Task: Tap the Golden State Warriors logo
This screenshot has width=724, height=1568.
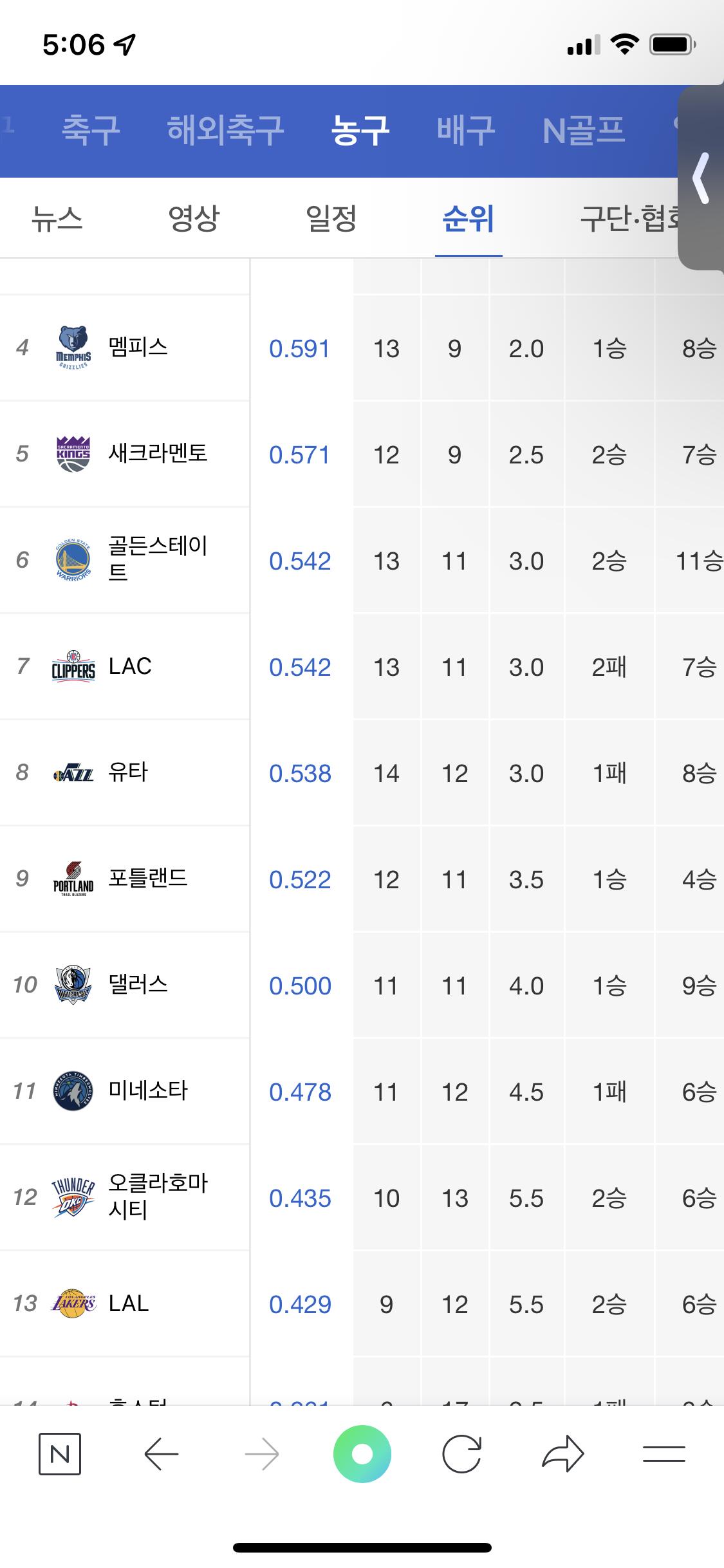Action: coord(73,560)
